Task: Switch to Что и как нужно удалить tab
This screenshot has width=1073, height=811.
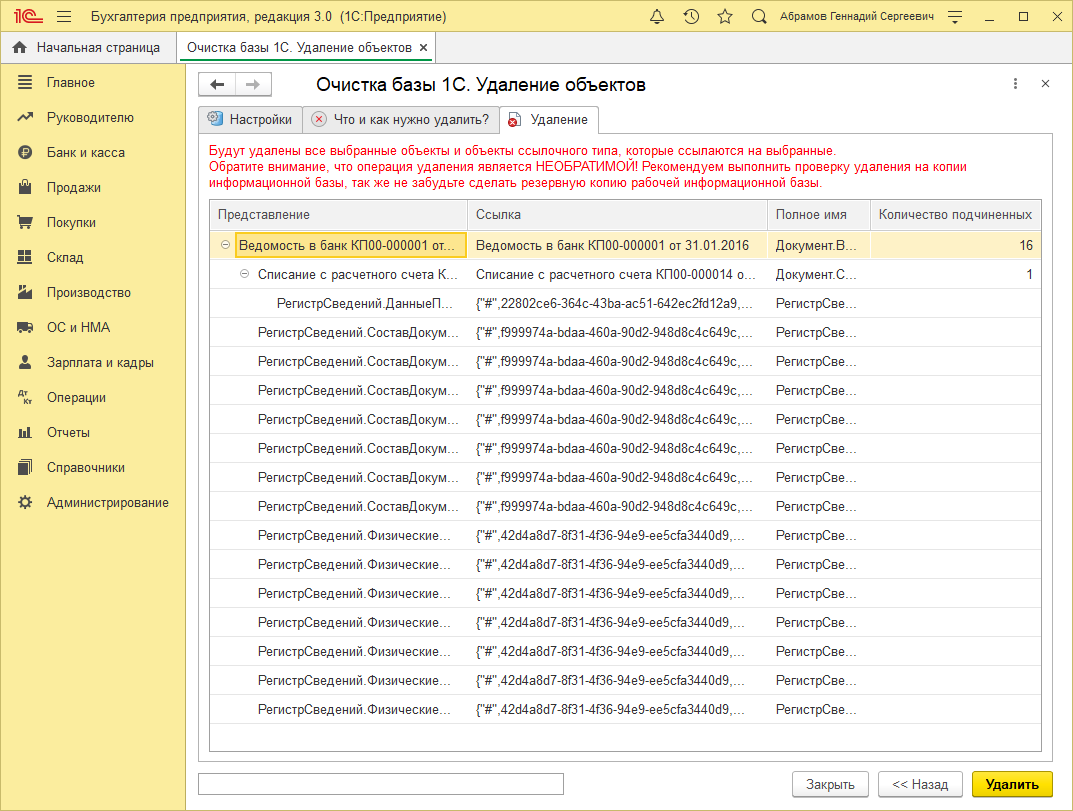Action: pyautogui.click(x=400, y=120)
